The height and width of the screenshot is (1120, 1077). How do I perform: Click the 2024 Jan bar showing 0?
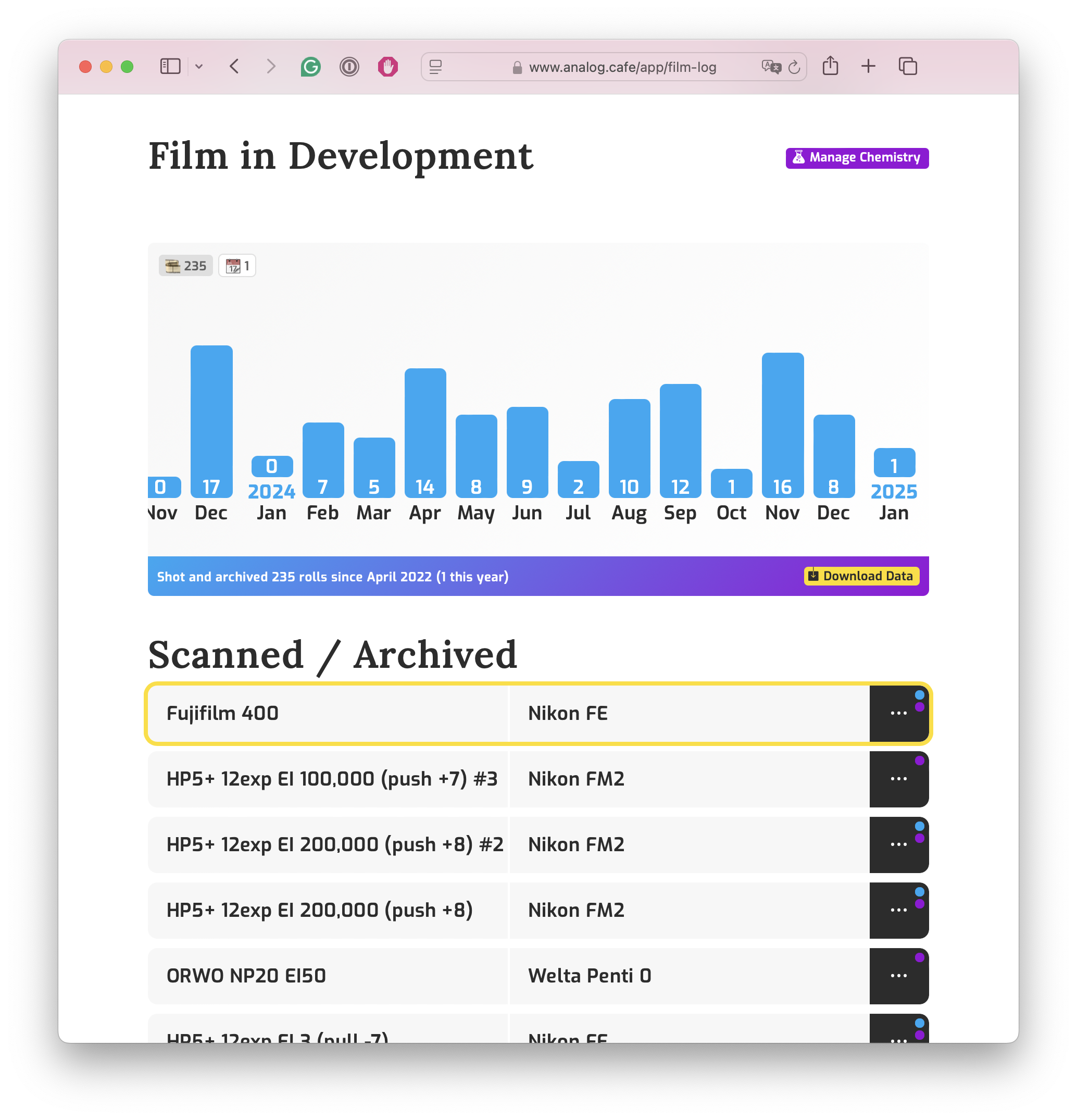tap(272, 466)
